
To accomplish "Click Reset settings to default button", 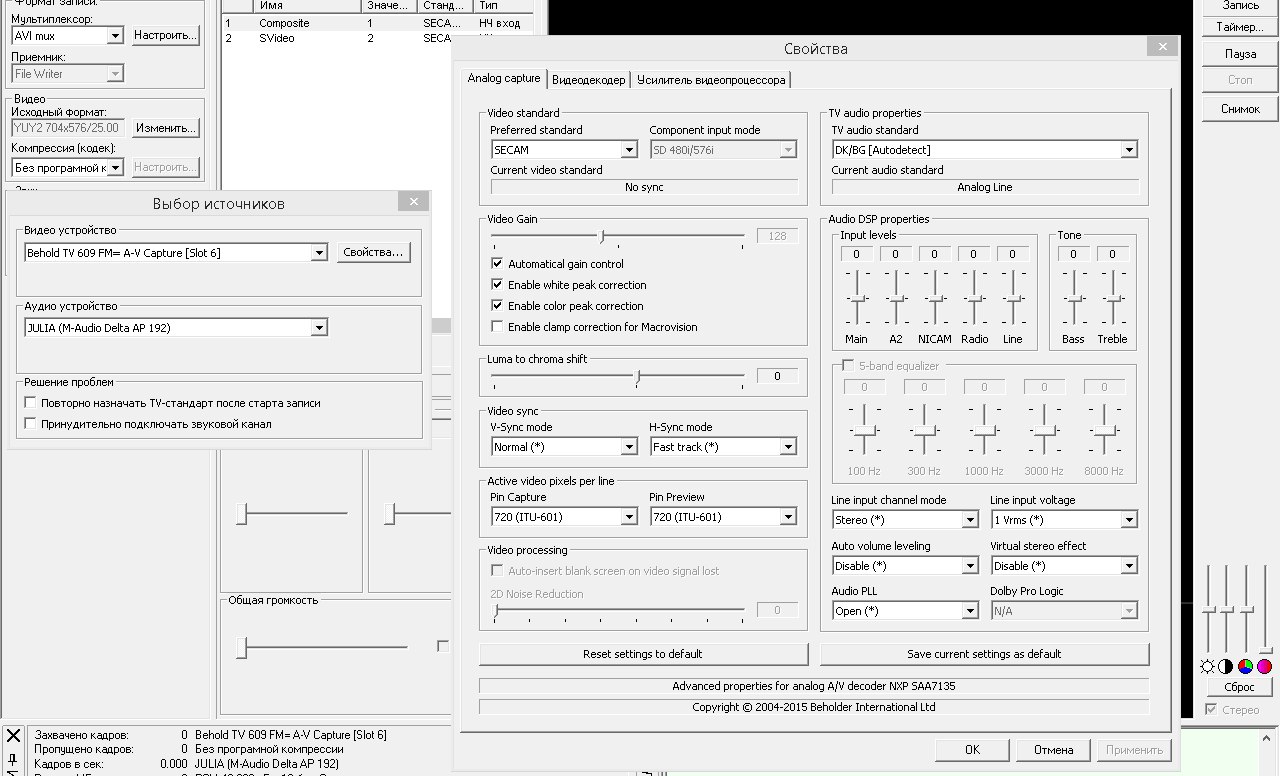I will (643, 654).
